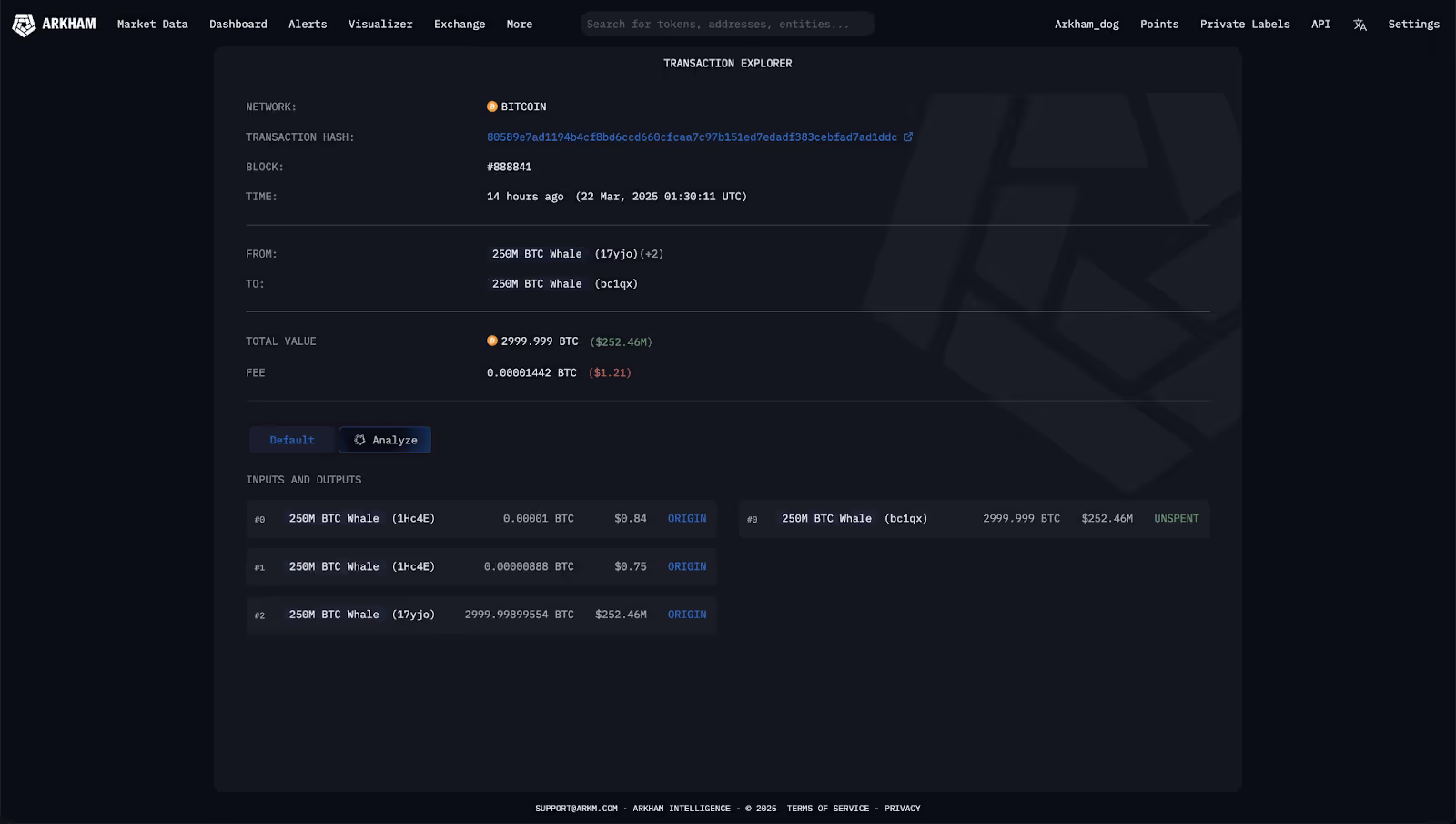Viewport: 1456px width, 824px height.
Task: Open the Terms of Service page
Action: 827,808
